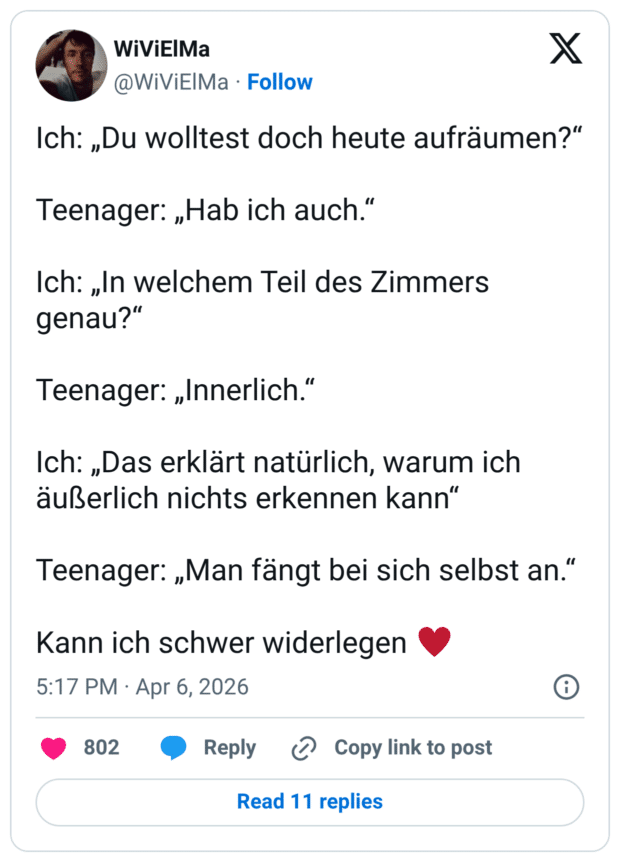Screen dimensions: 620x862
Task: Click the blue reply bubble icon
Action: [172, 748]
